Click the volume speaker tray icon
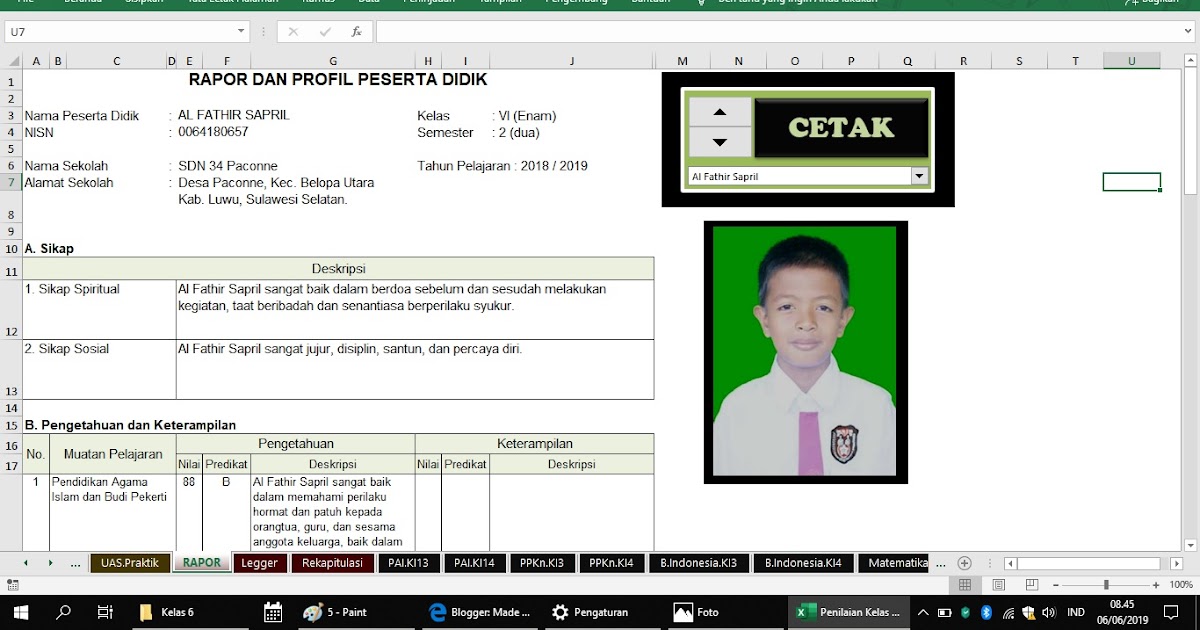 tap(1049, 612)
